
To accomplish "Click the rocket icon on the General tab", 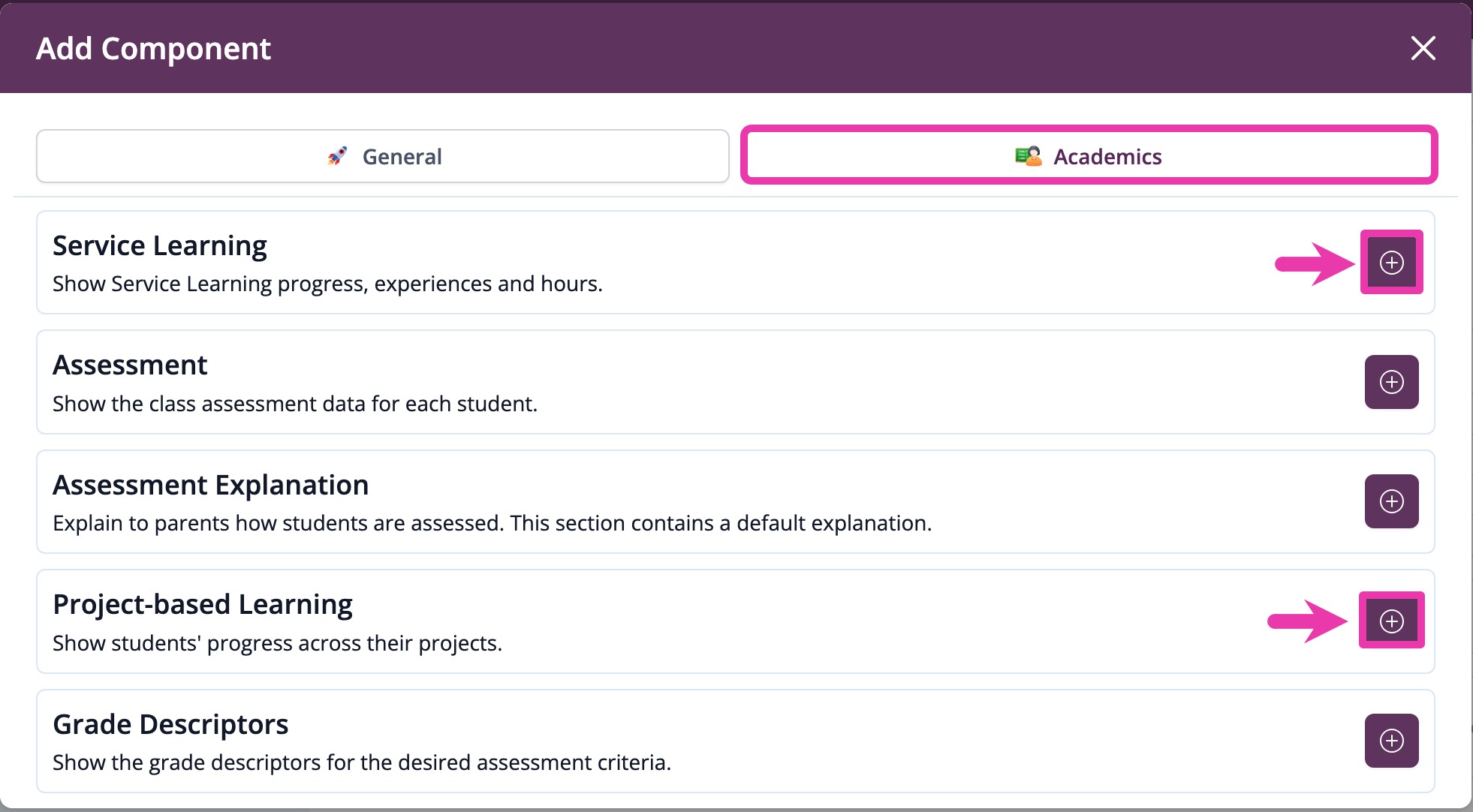I will [338, 155].
